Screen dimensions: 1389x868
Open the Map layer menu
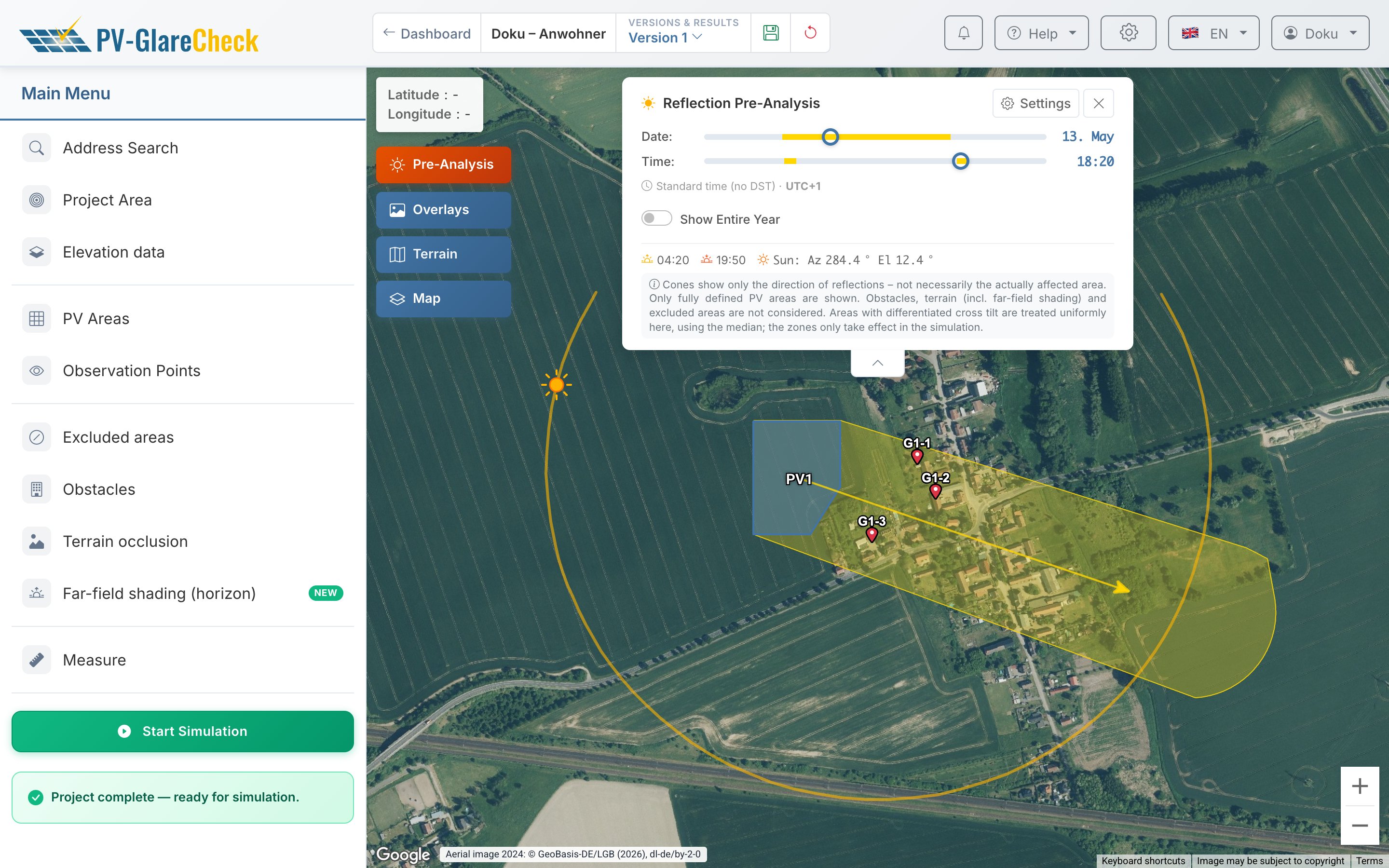pyautogui.click(x=443, y=298)
